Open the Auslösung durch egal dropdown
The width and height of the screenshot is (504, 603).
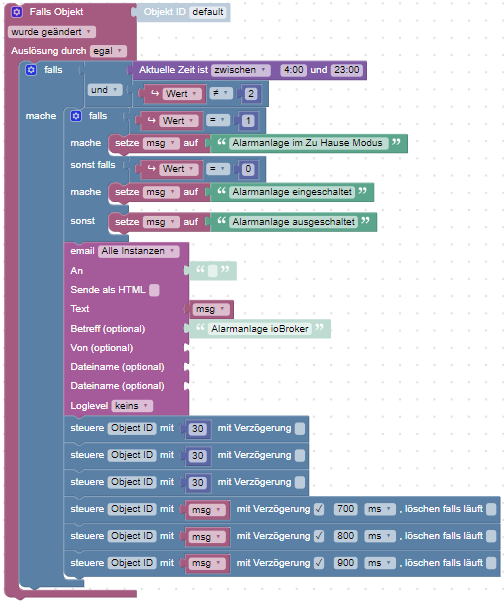click(108, 51)
